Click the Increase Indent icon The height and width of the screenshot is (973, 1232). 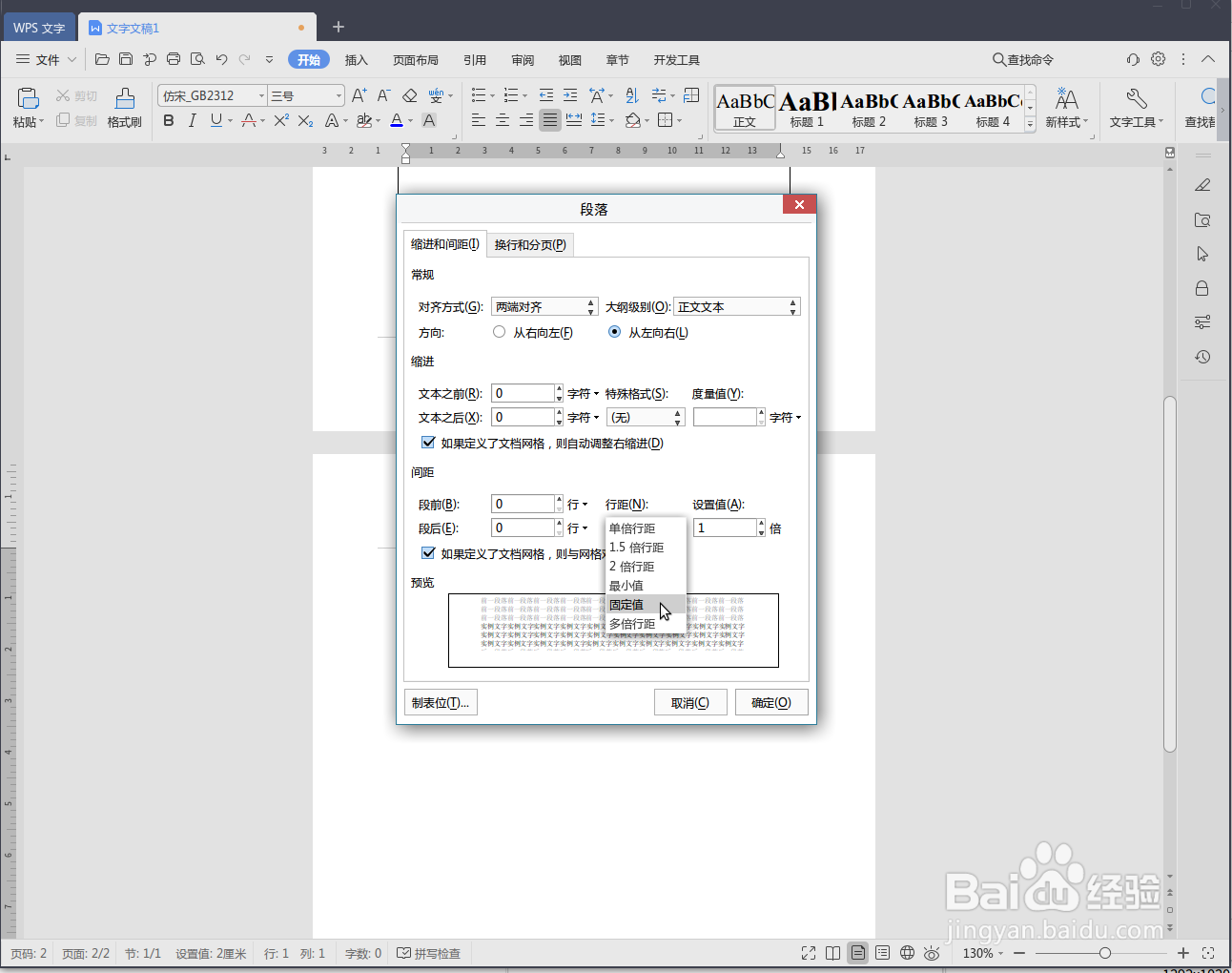(570, 95)
